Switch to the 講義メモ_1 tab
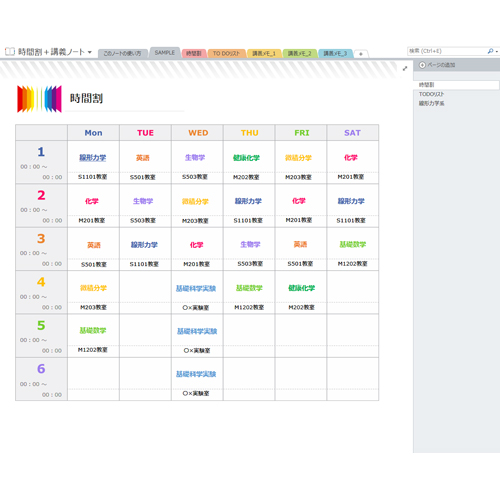The width and height of the screenshot is (500, 500). pos(264,53)
